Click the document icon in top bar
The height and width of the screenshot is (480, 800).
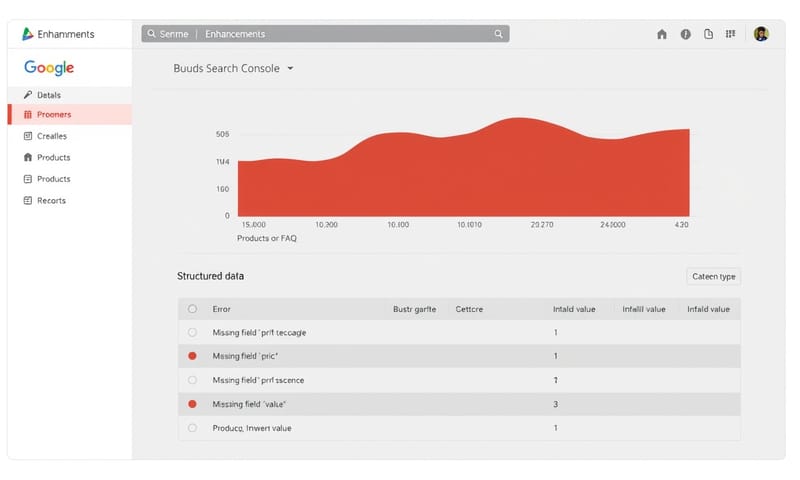tap(709, 34)
